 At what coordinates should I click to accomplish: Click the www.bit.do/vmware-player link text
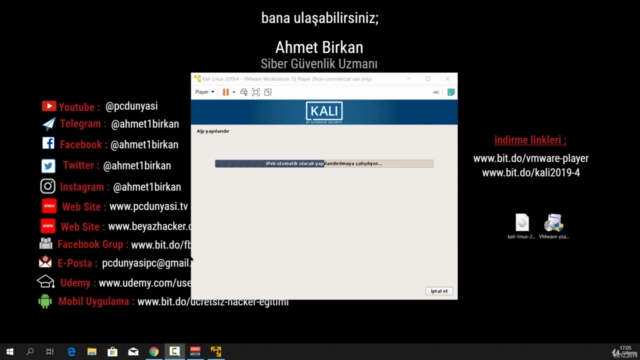coord(531,158)
